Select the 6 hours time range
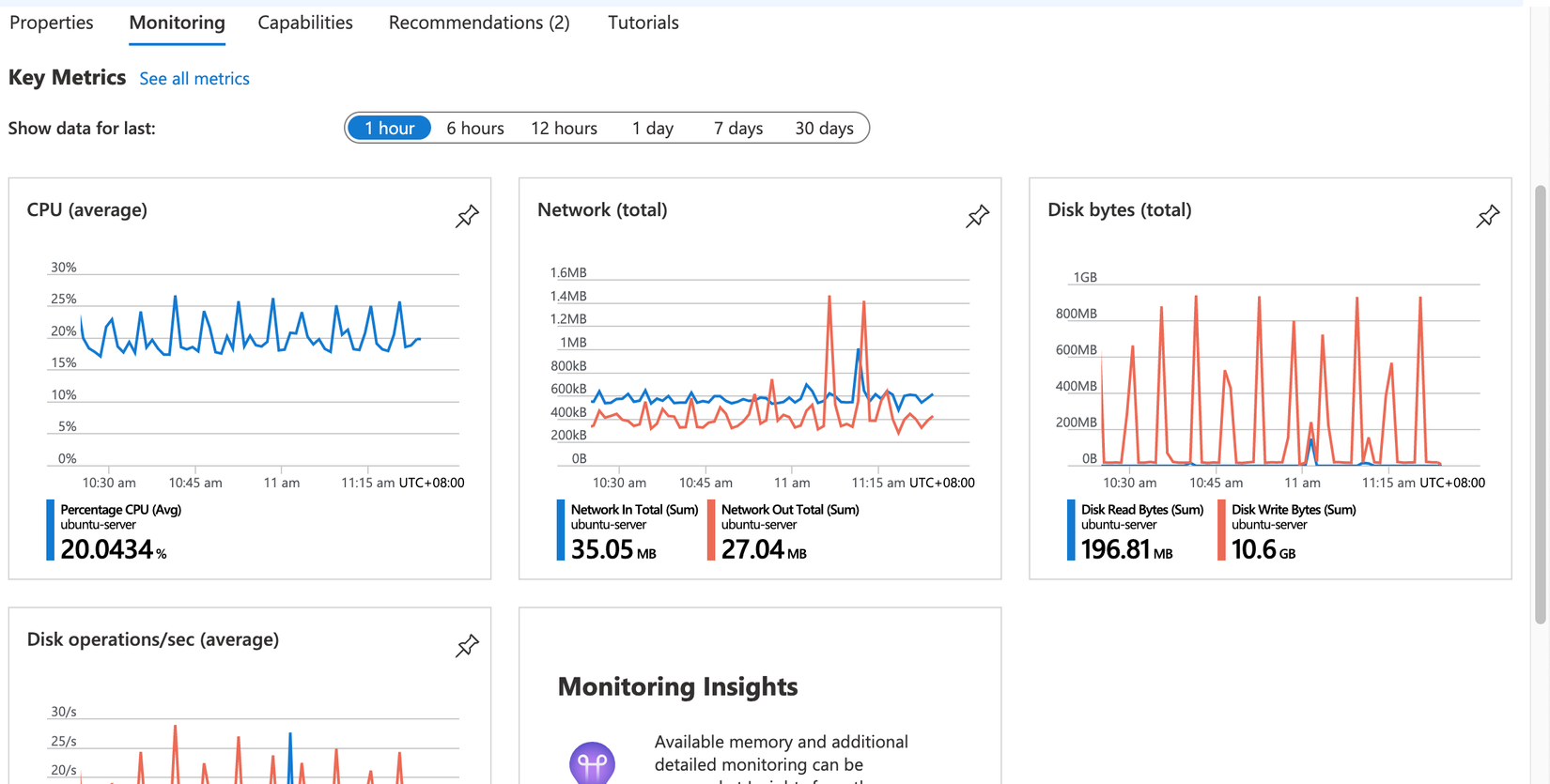Image resolution: width=1550 pixels, height=784 pixels. (474, 128)
